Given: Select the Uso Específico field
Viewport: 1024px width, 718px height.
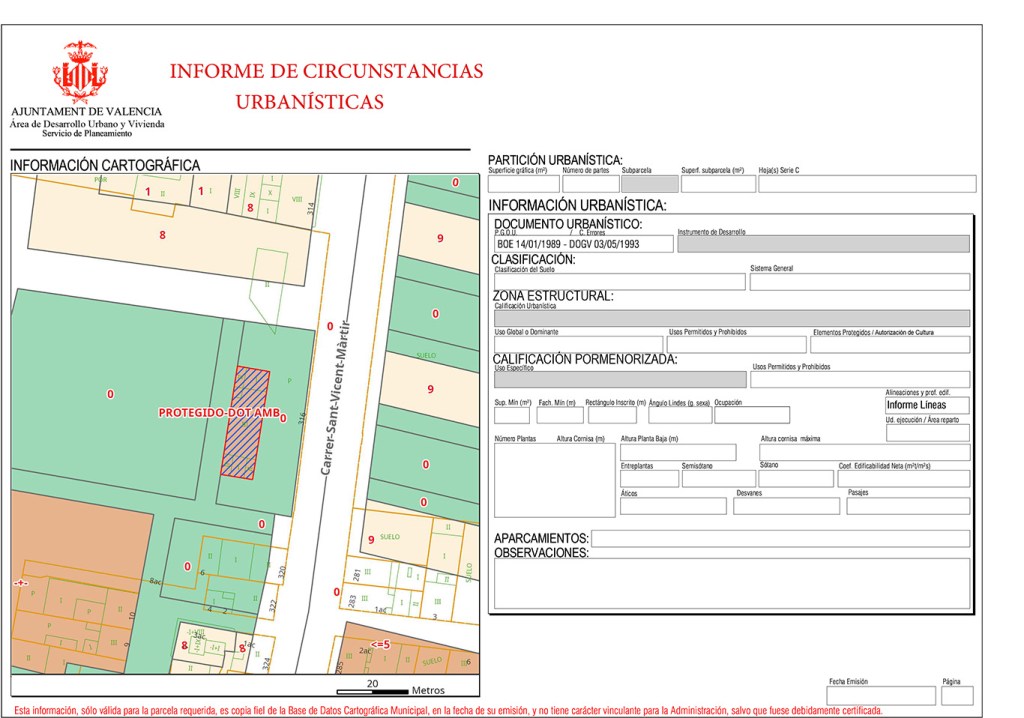Looking at the screenshot, I should click(x=619, y=380).
